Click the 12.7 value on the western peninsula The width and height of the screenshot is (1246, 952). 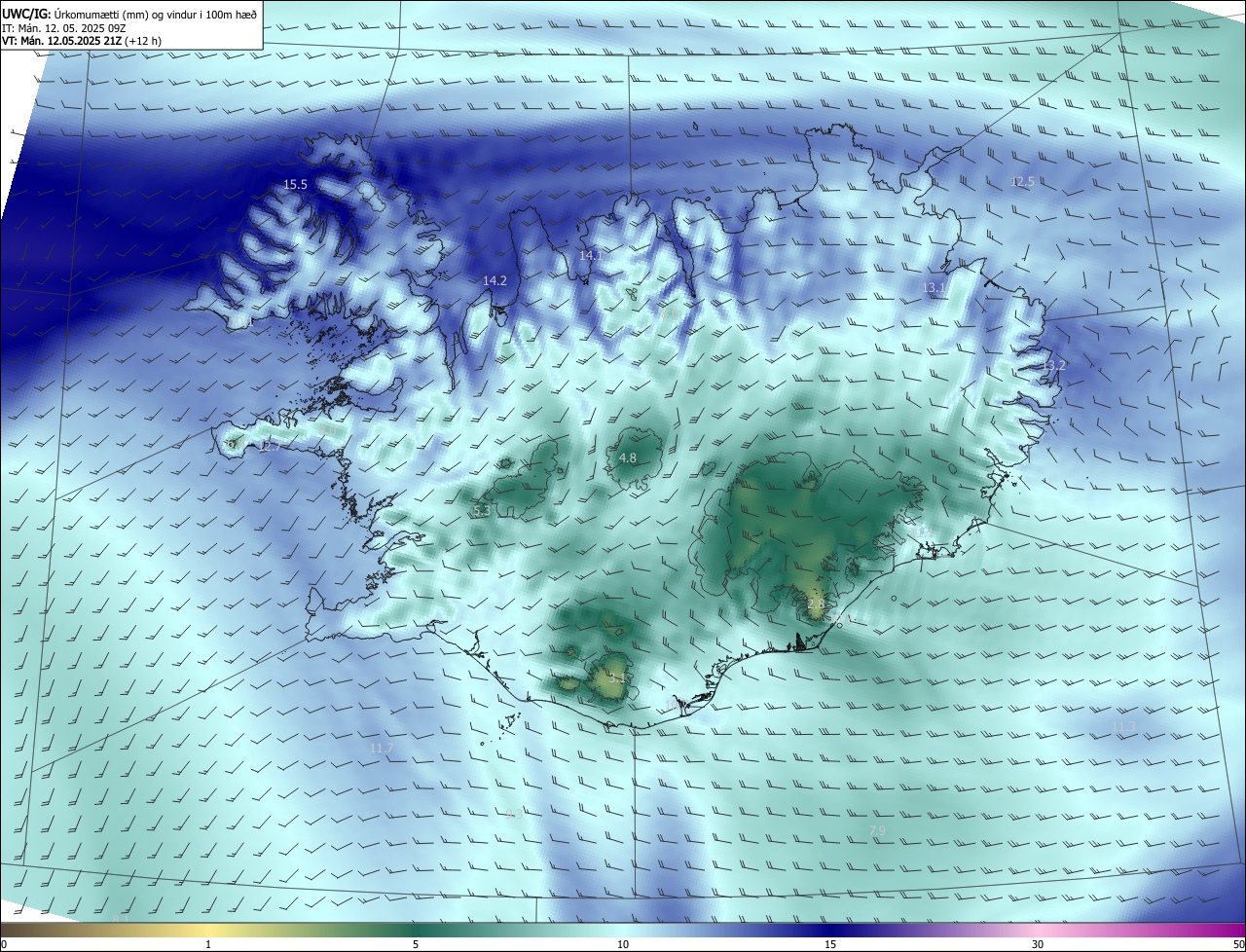coord(270,447)
